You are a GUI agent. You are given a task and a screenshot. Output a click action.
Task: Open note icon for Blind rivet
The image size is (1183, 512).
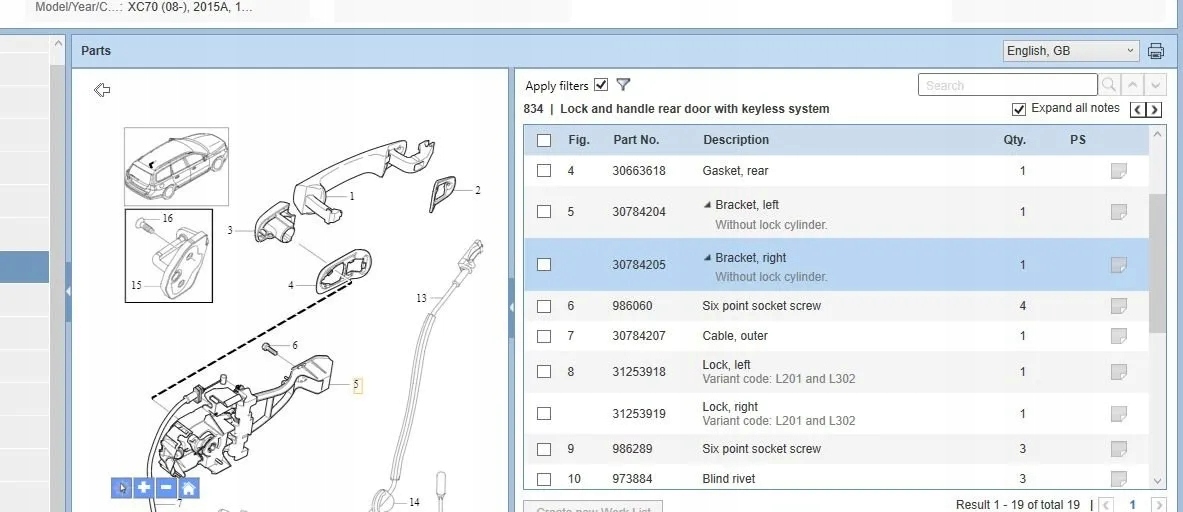1119,479
